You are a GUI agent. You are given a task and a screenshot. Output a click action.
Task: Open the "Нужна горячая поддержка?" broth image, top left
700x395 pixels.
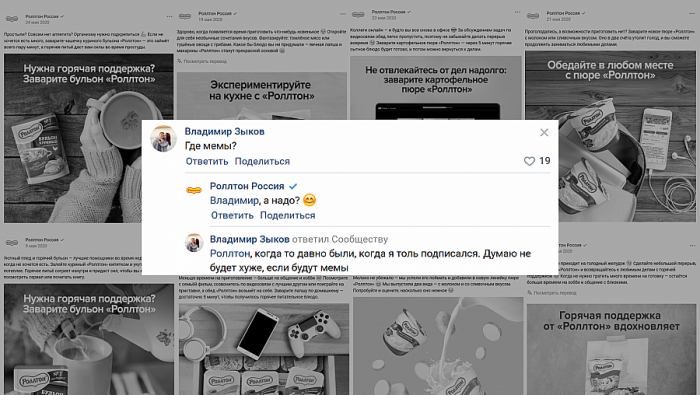tap(88, 138)
